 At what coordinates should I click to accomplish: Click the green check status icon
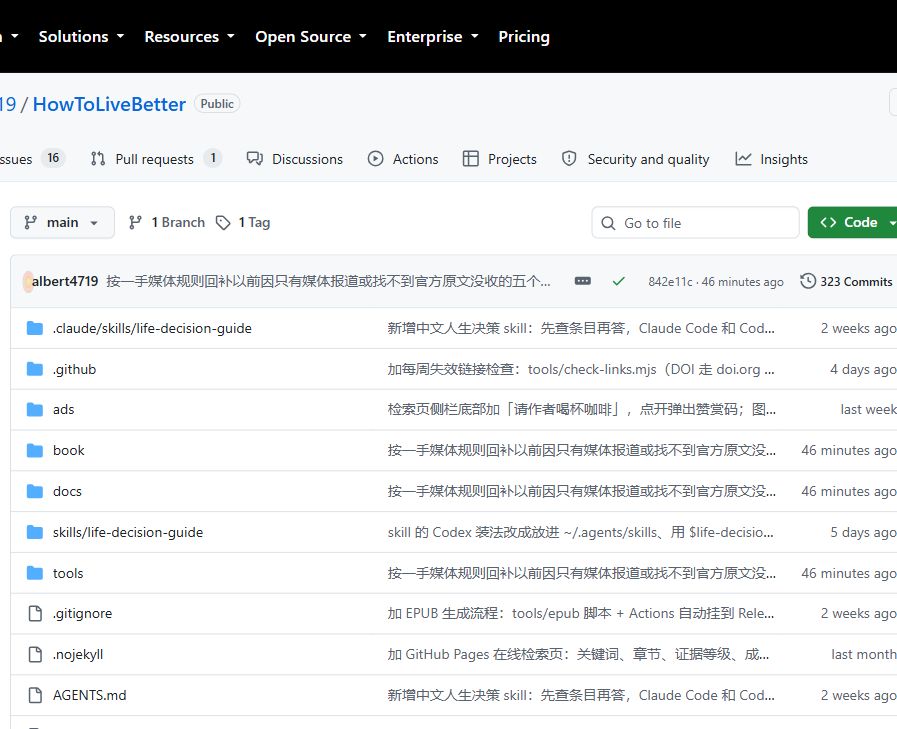618,281
